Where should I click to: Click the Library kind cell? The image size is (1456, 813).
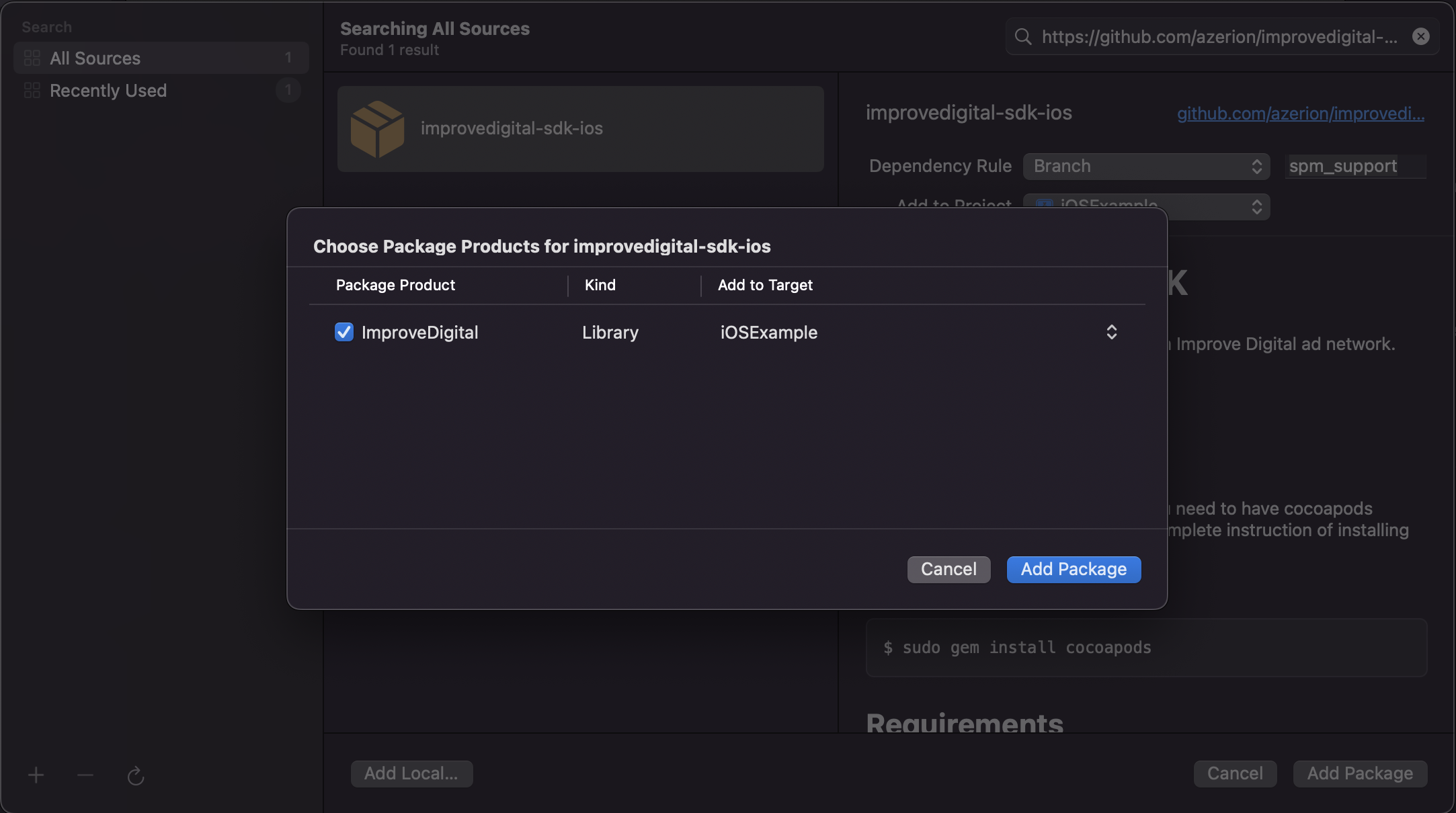point(610,333)
